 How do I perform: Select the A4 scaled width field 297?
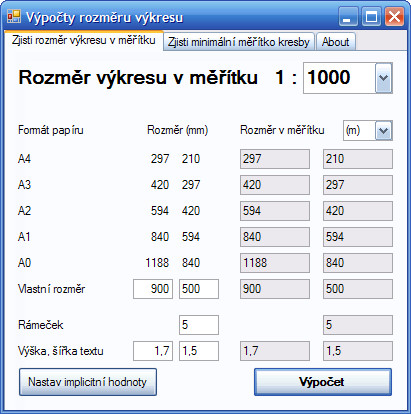pyautogui.click(x=275, y=159)
